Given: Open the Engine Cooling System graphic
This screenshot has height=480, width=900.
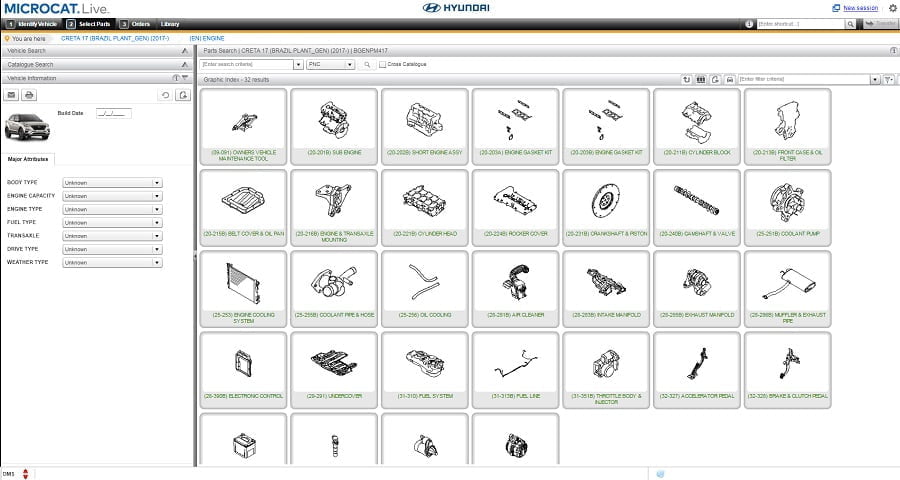Looking at the screenshot, I should coord(243,289).
